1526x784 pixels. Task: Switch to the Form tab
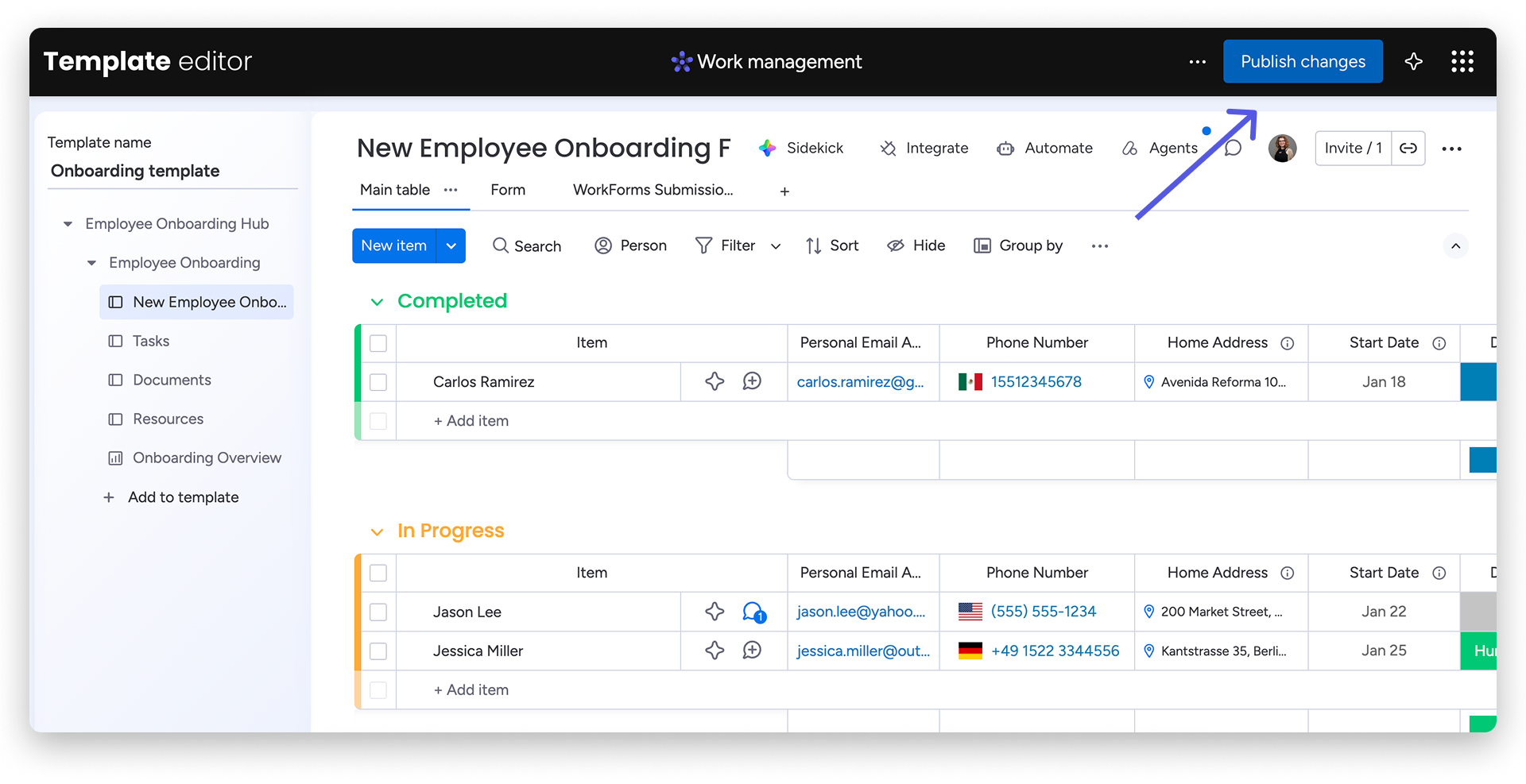[508, 190]
